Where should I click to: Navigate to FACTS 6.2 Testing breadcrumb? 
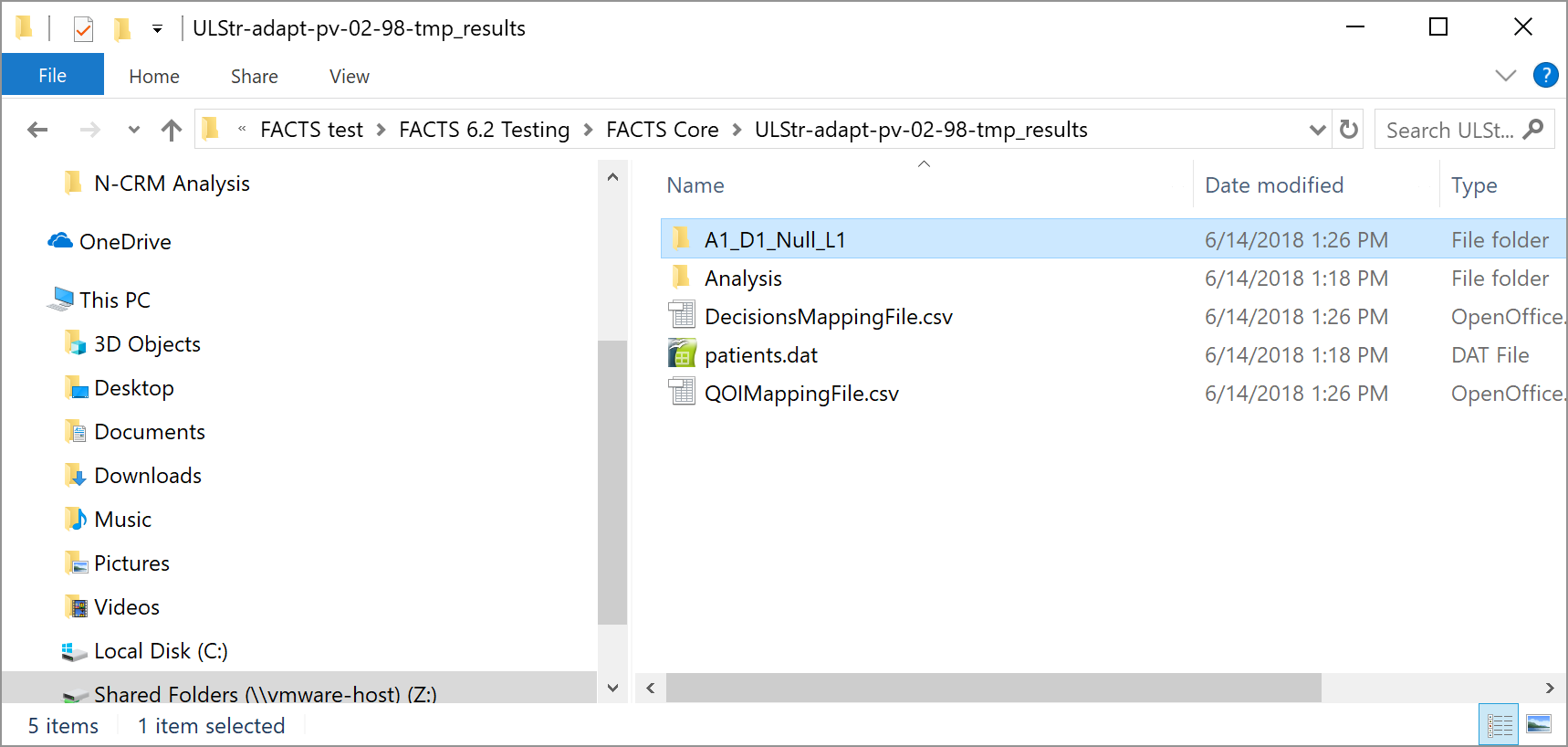tap(484, 130)
